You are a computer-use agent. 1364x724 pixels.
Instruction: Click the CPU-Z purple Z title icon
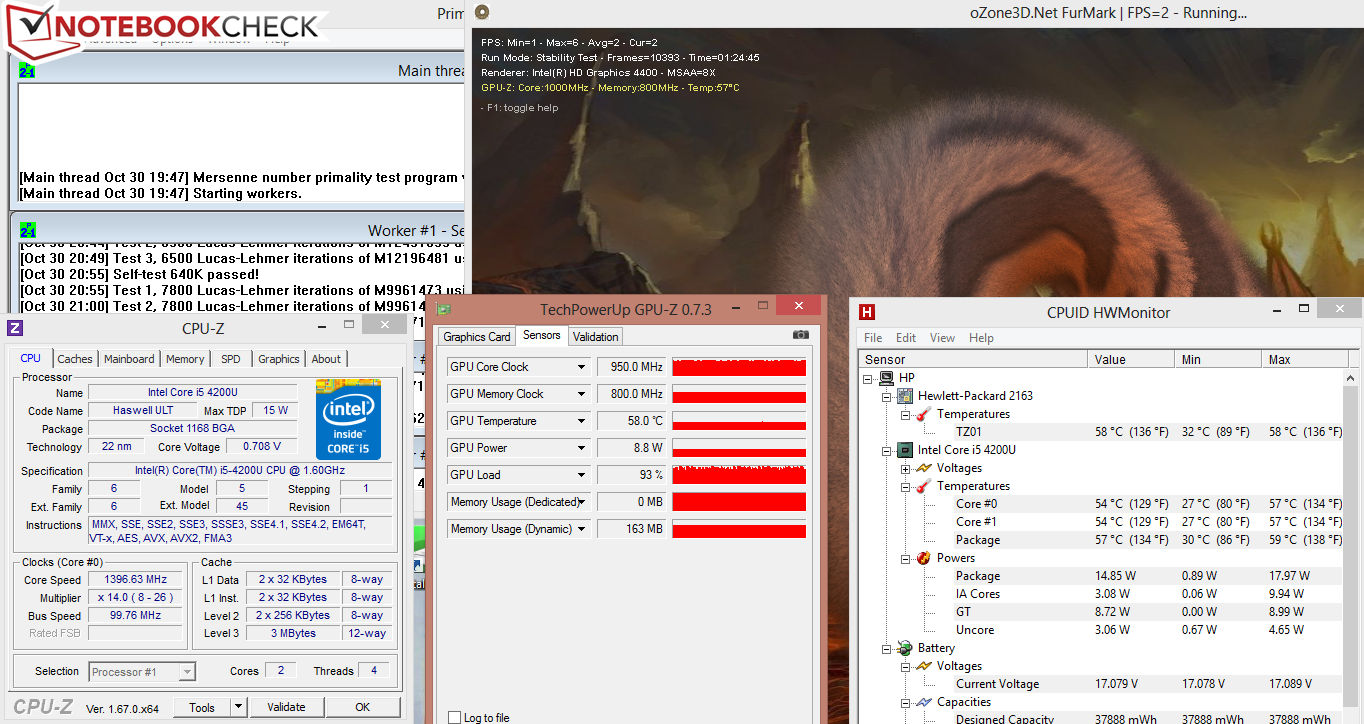tap(15, 328)
